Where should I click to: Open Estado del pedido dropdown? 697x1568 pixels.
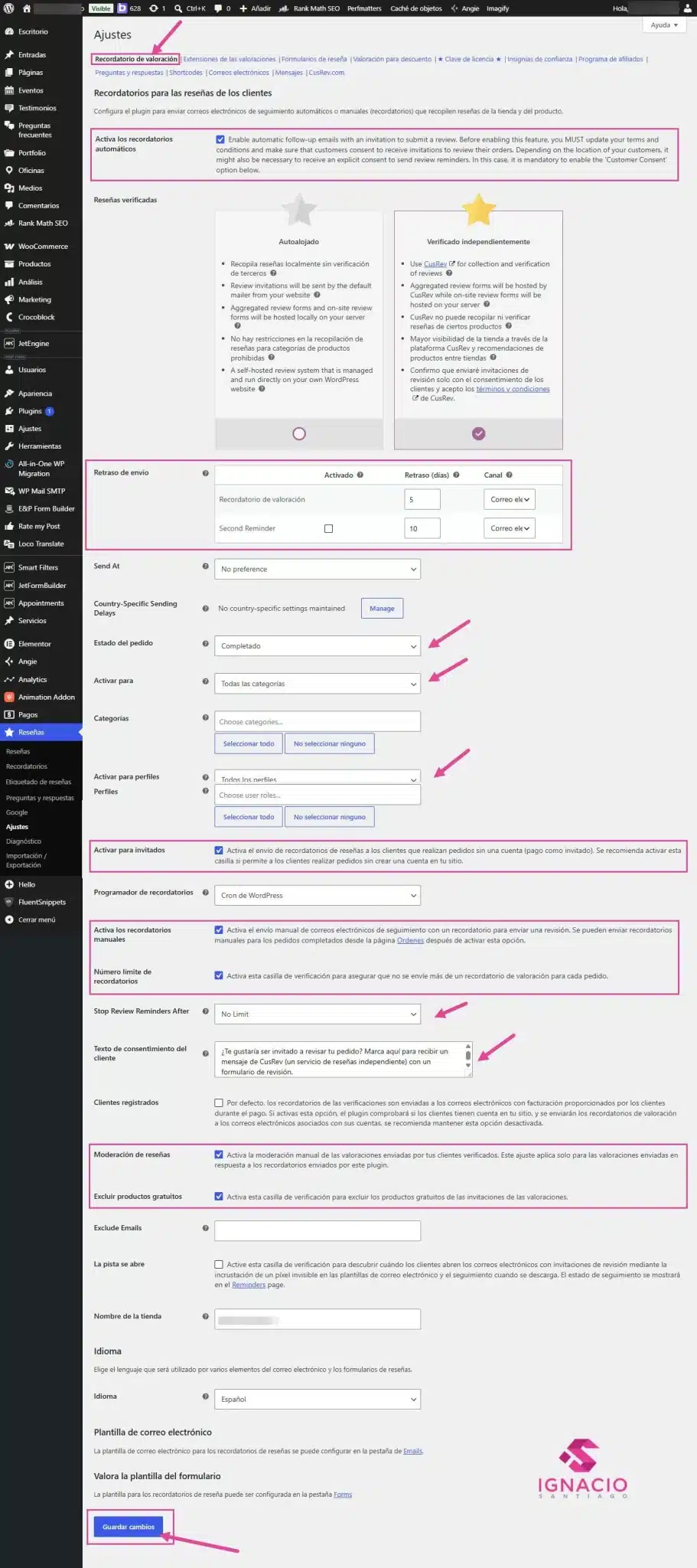[318, 646]
